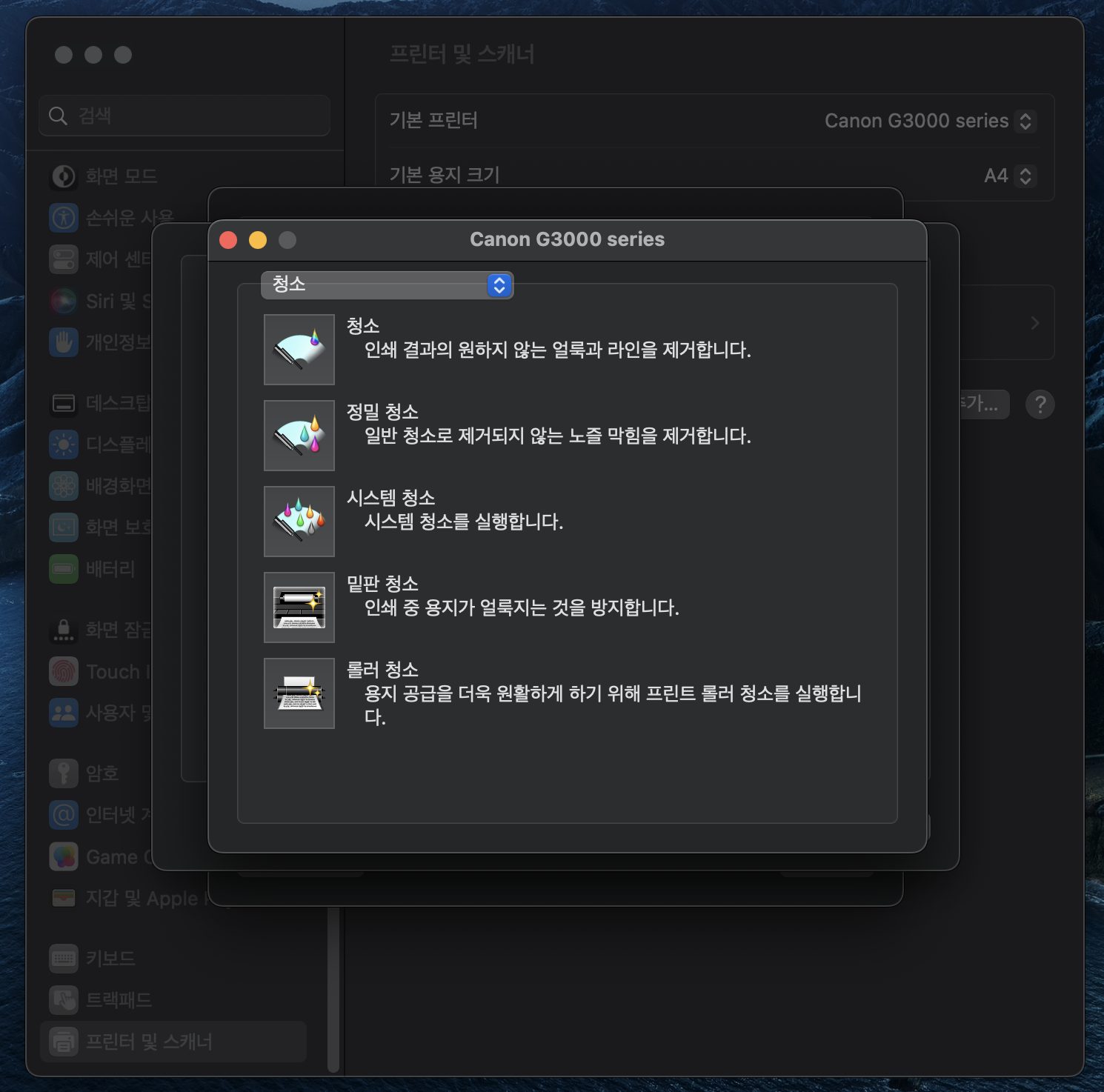Click 인쇄 중 용지가 얼룩지는 것을 방지합니다. text
This screenshot has width=1104, height=1092.
[x=522, y=607]
